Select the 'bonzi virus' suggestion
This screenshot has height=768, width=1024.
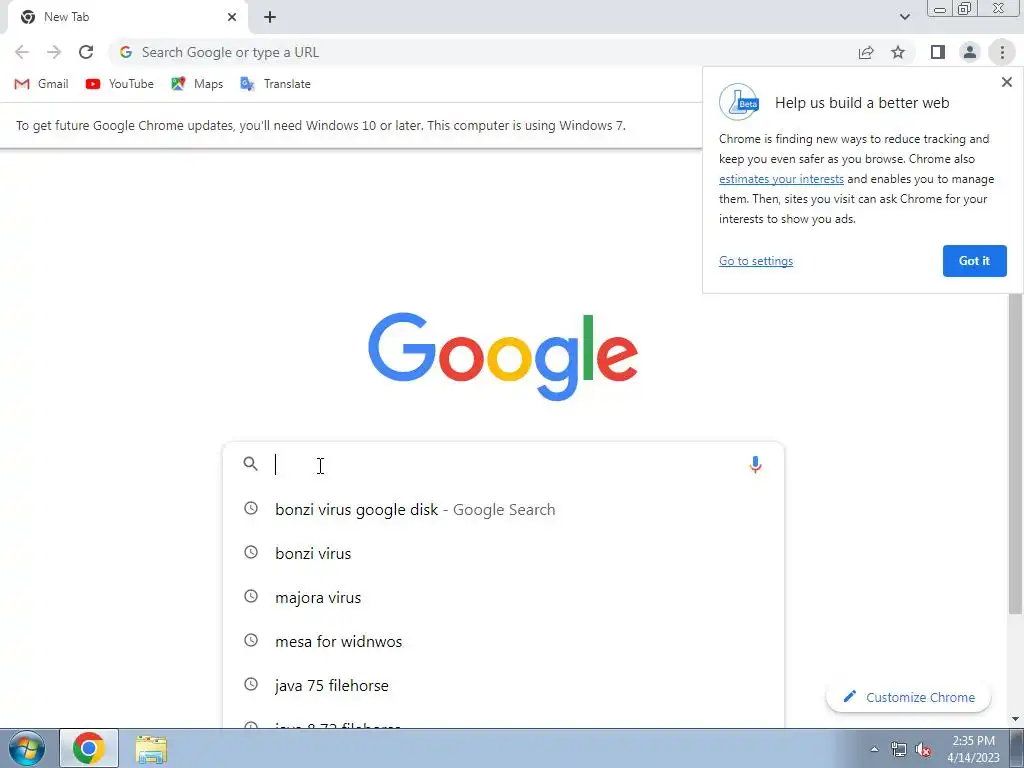point(503,553)
